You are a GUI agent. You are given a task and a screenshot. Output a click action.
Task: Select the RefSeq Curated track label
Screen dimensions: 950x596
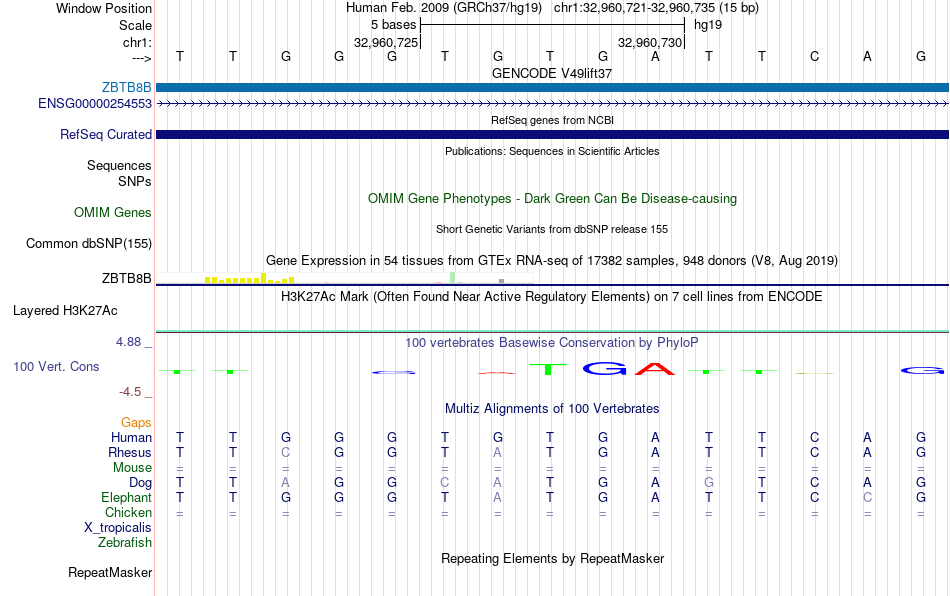(106, 134)
